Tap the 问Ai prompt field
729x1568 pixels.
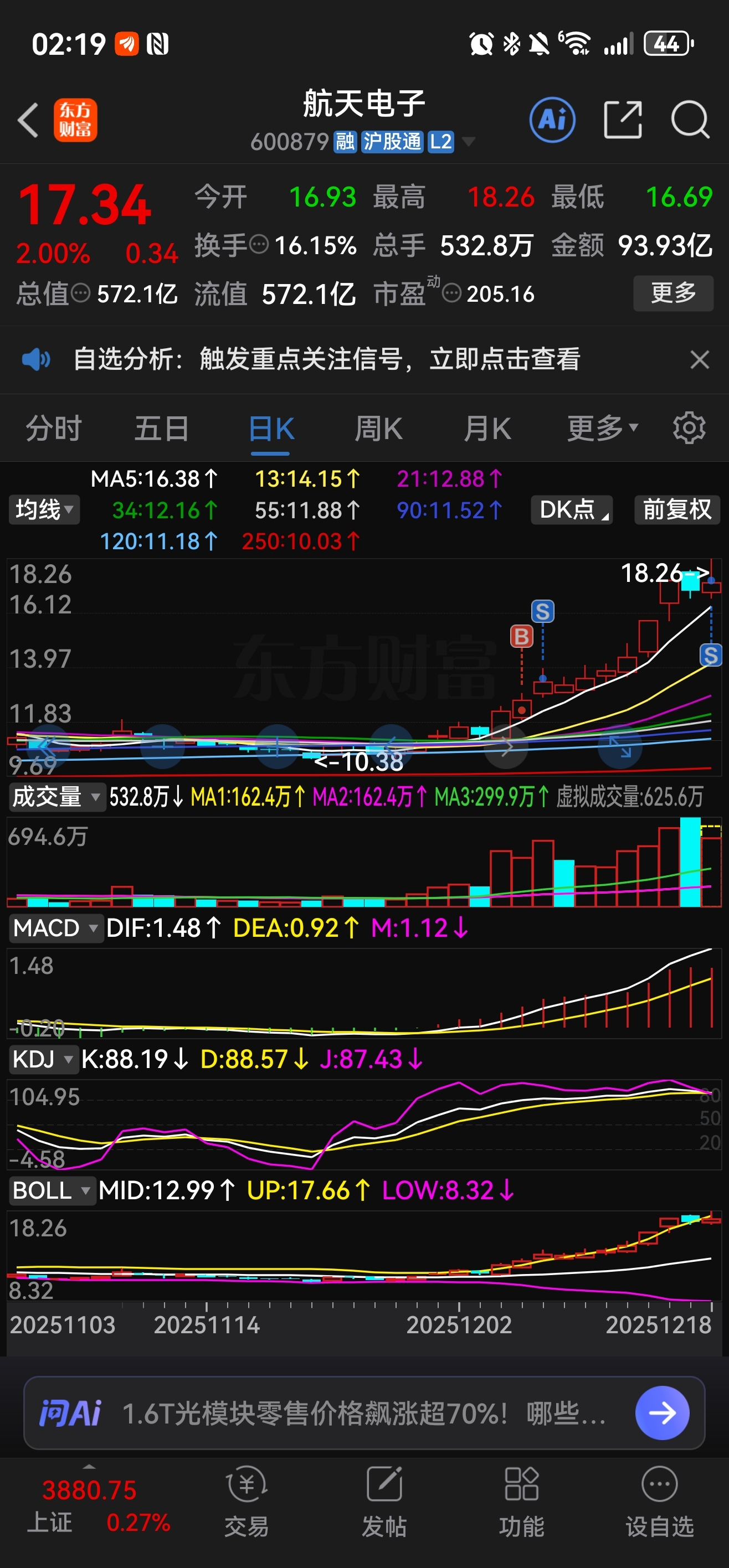tap(364, 1413)
